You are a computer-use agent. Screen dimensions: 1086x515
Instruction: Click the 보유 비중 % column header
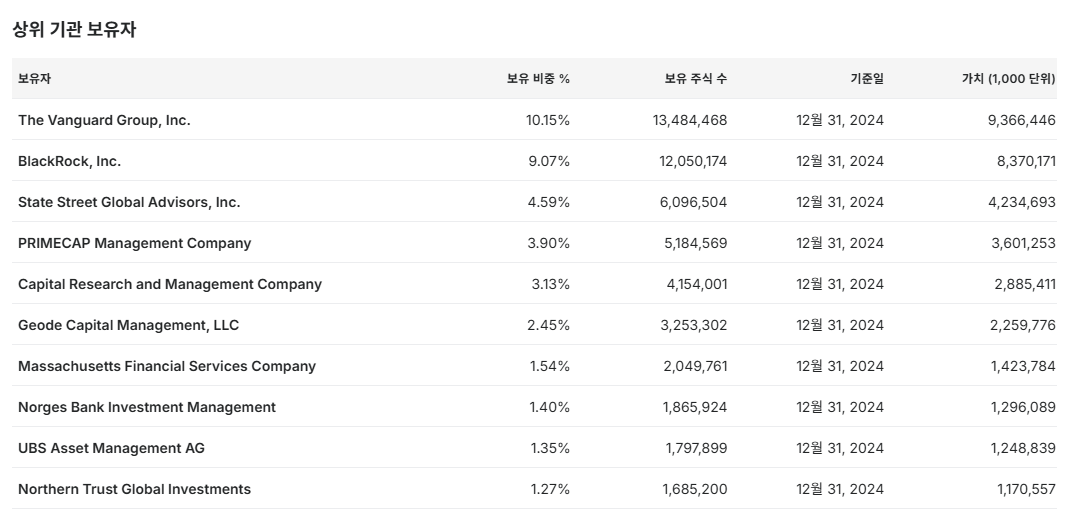[538, 79]
